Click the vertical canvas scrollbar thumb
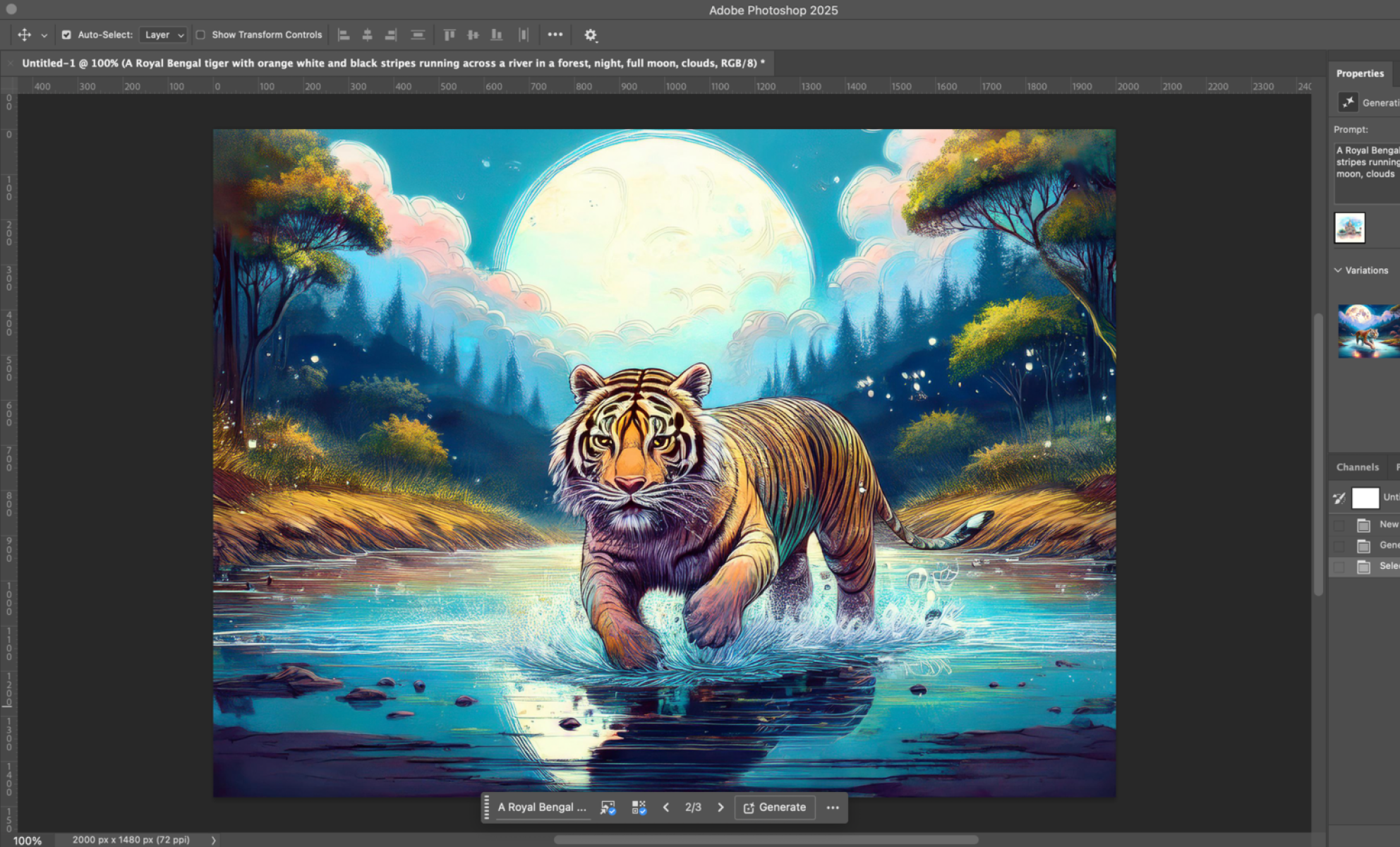This screenshot has width=1400, height=847. tap(1317, 455)
